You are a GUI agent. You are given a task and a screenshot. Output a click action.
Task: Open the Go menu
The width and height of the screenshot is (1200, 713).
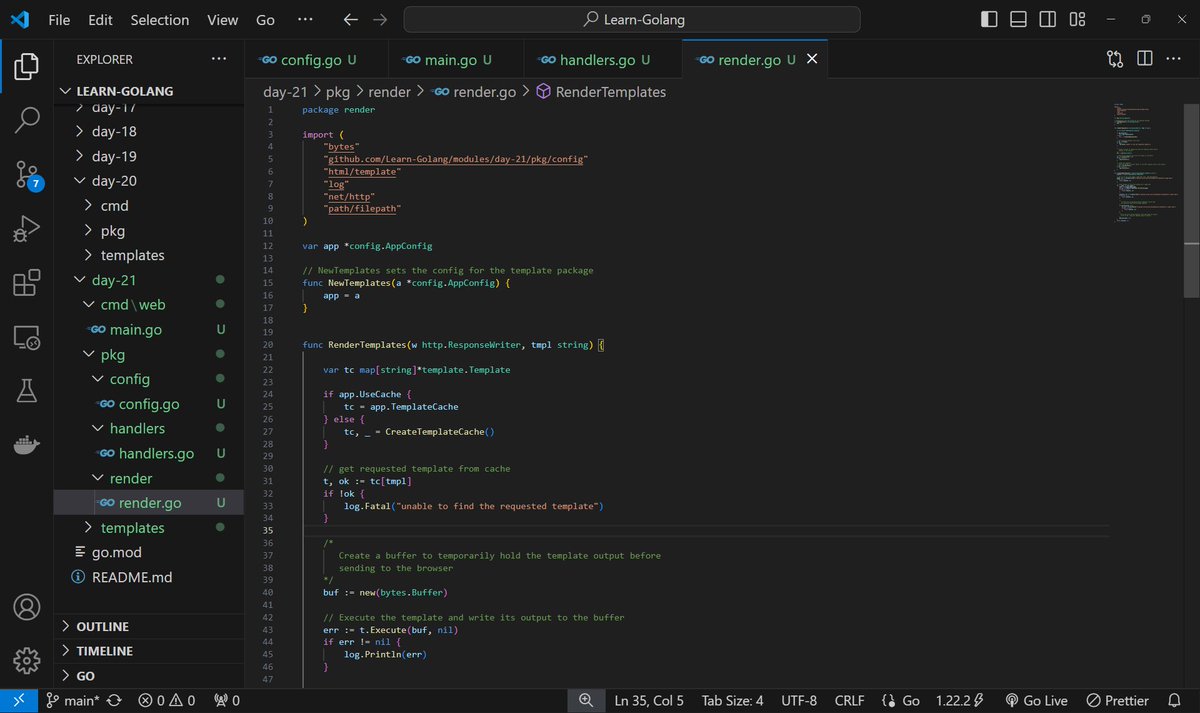tap(265, 19)
